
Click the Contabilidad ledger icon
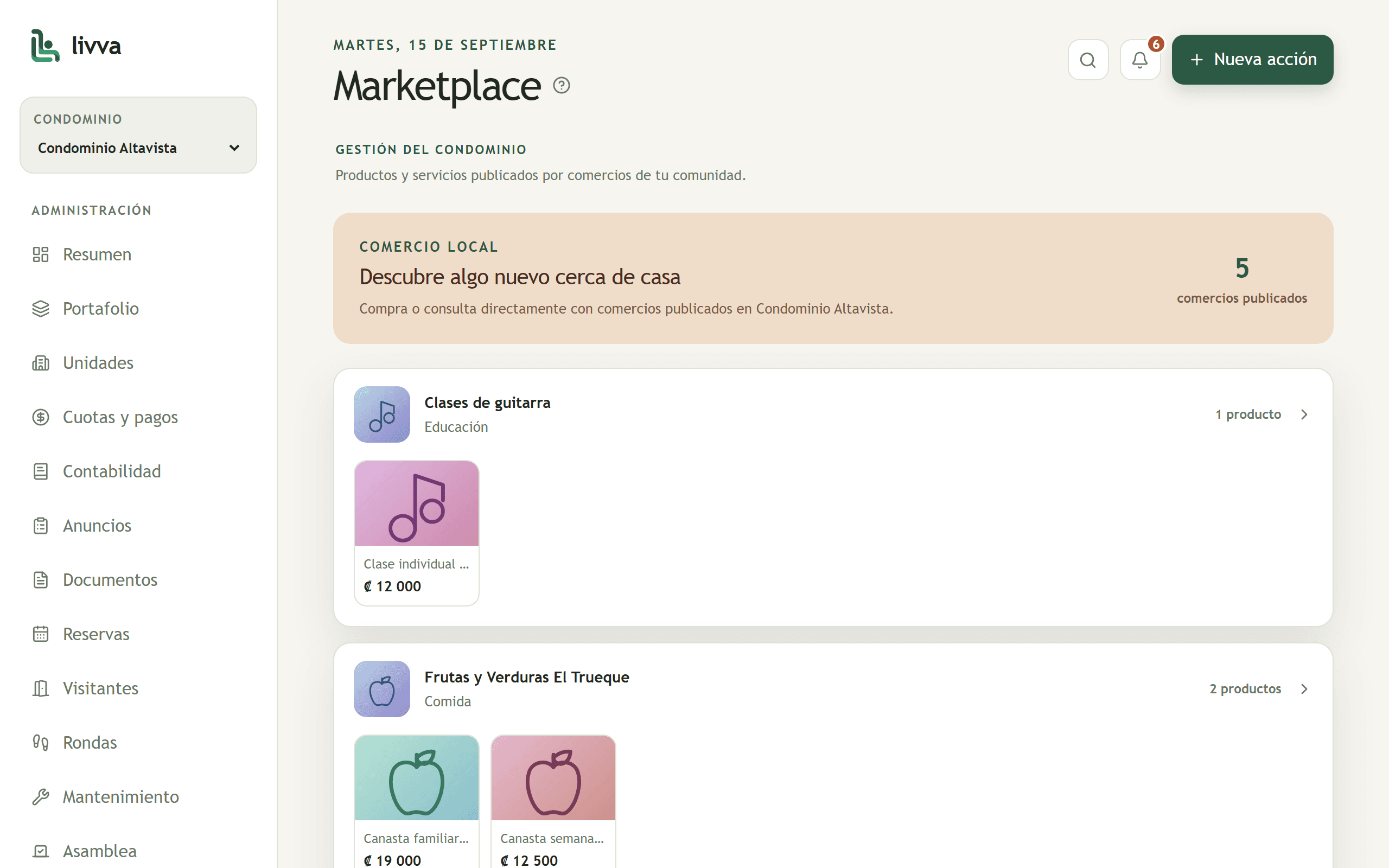(41, 471)
